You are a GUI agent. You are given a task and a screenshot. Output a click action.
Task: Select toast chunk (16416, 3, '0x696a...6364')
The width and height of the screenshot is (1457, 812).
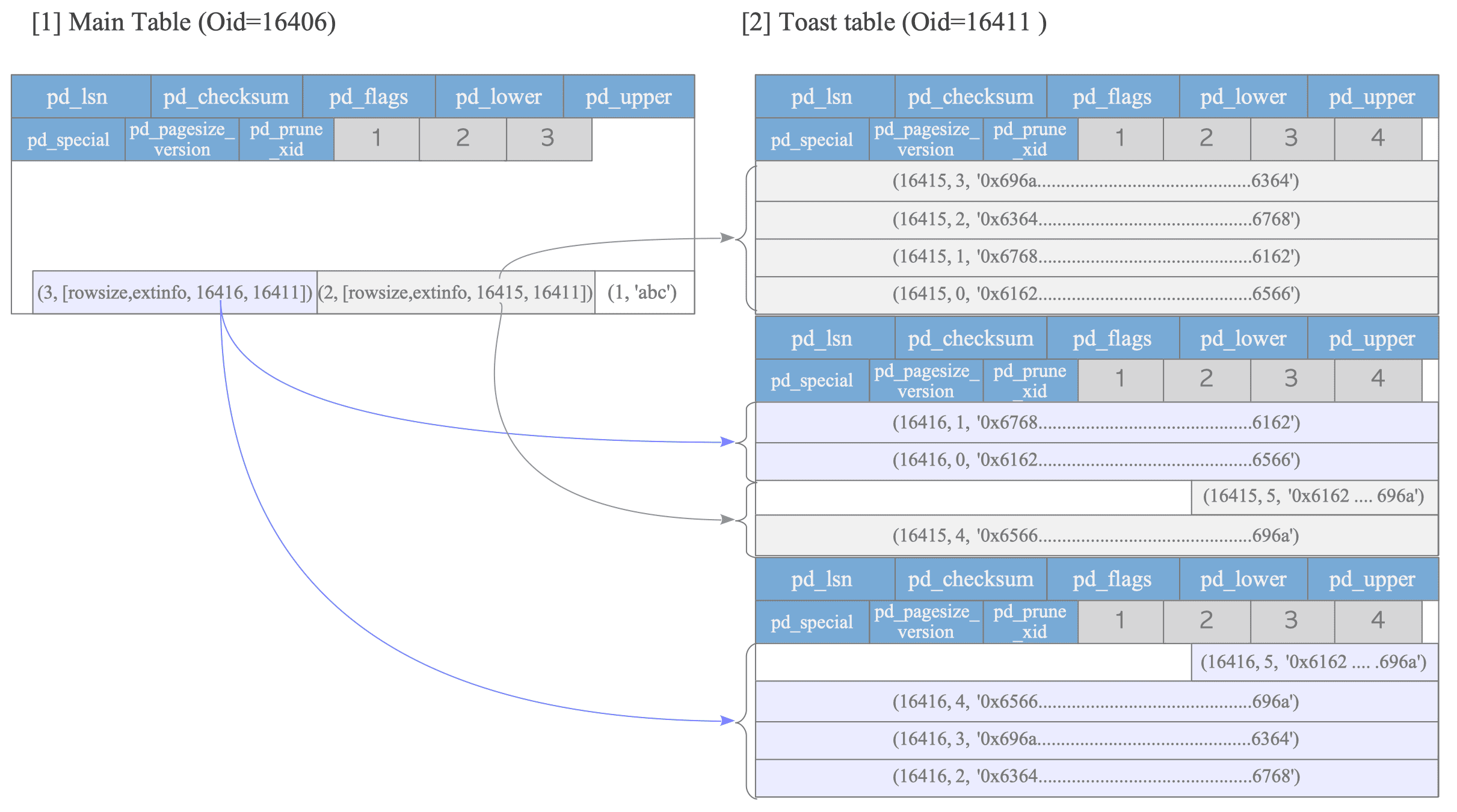point(1097,740)
